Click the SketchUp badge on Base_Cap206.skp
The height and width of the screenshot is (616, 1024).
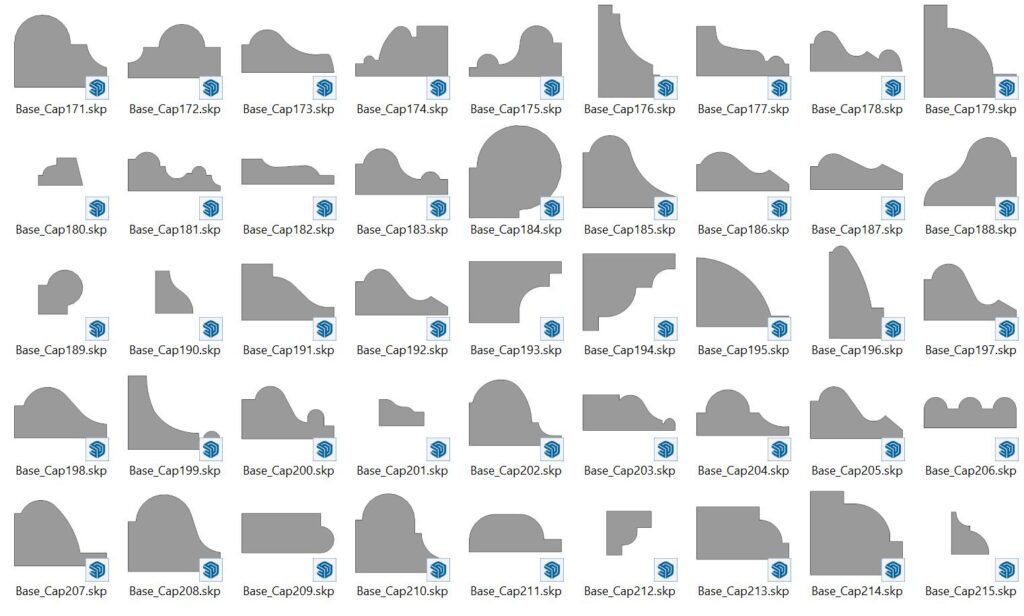click(1005, 448)
